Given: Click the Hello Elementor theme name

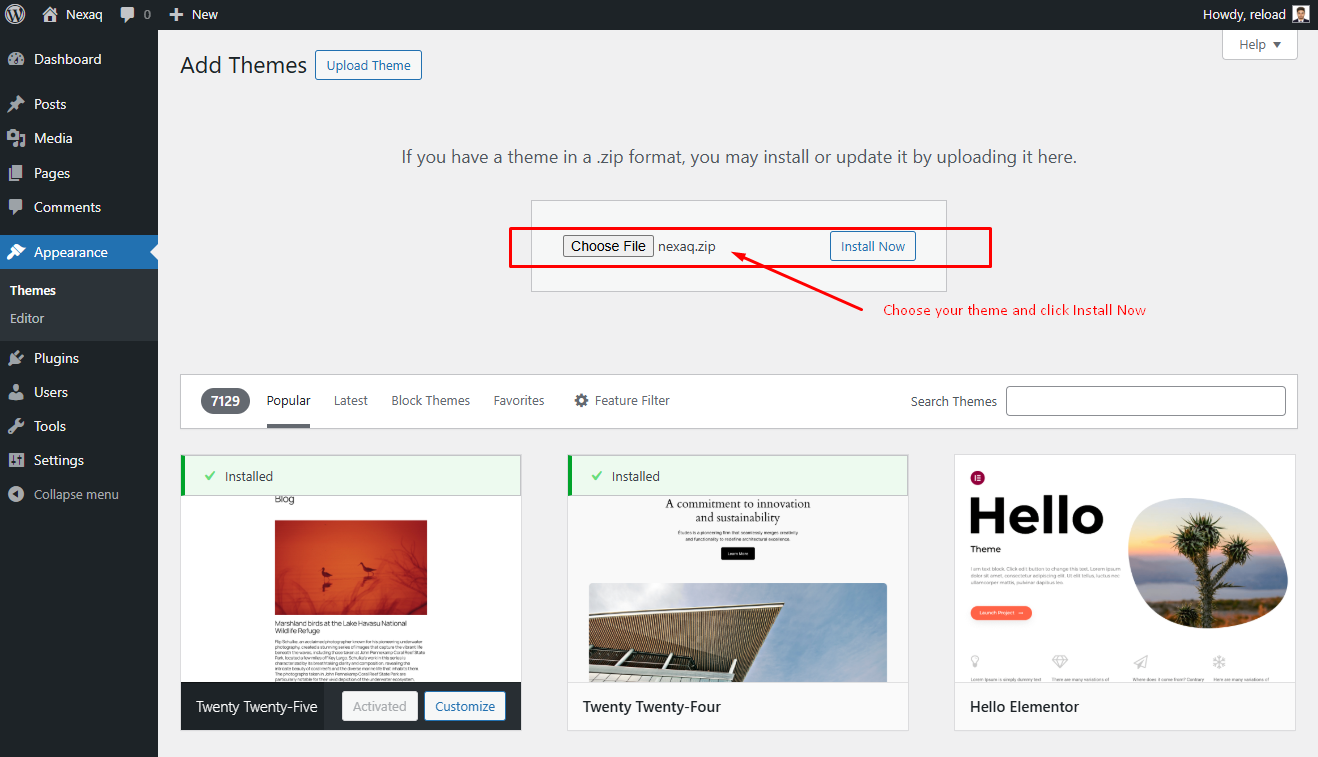Looking at the screenshot, I should click(1024, 706).
